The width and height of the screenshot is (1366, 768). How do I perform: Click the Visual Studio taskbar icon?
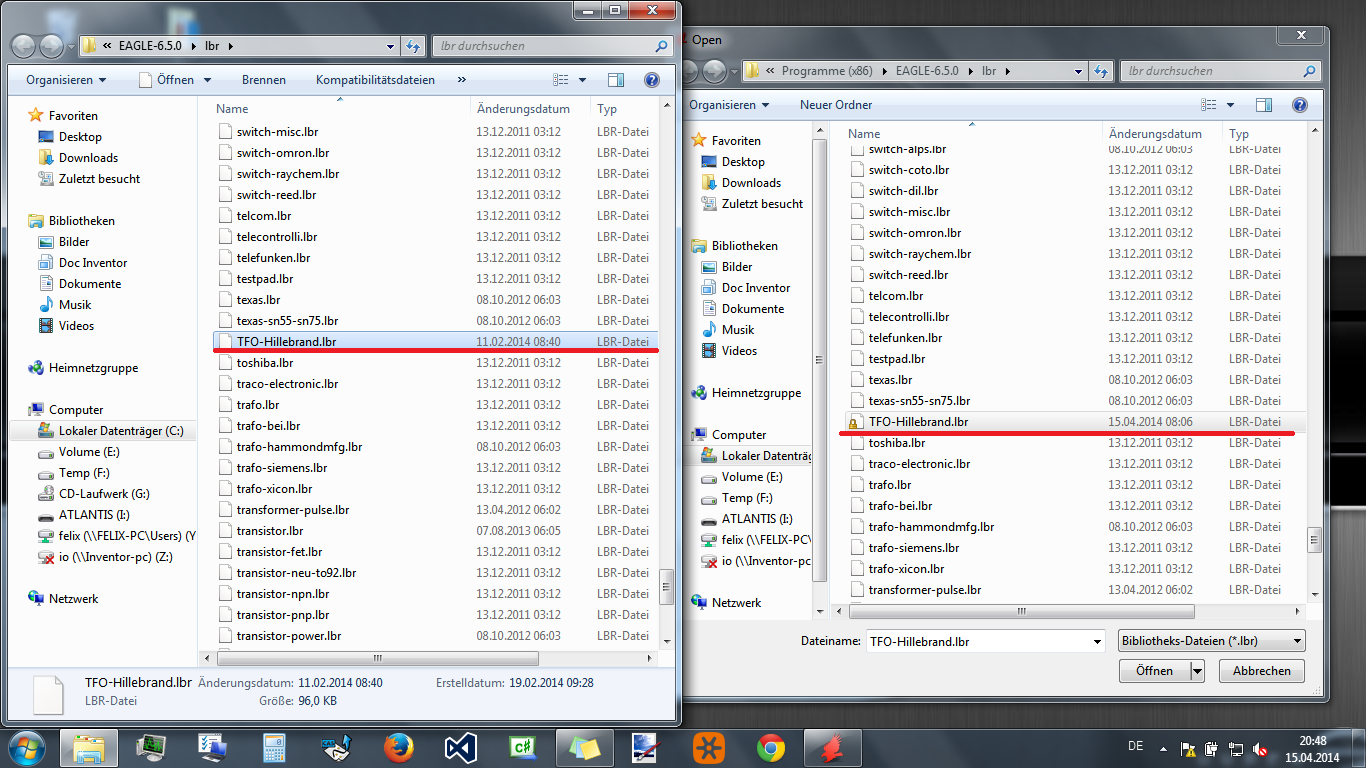(x=460, y=747)
